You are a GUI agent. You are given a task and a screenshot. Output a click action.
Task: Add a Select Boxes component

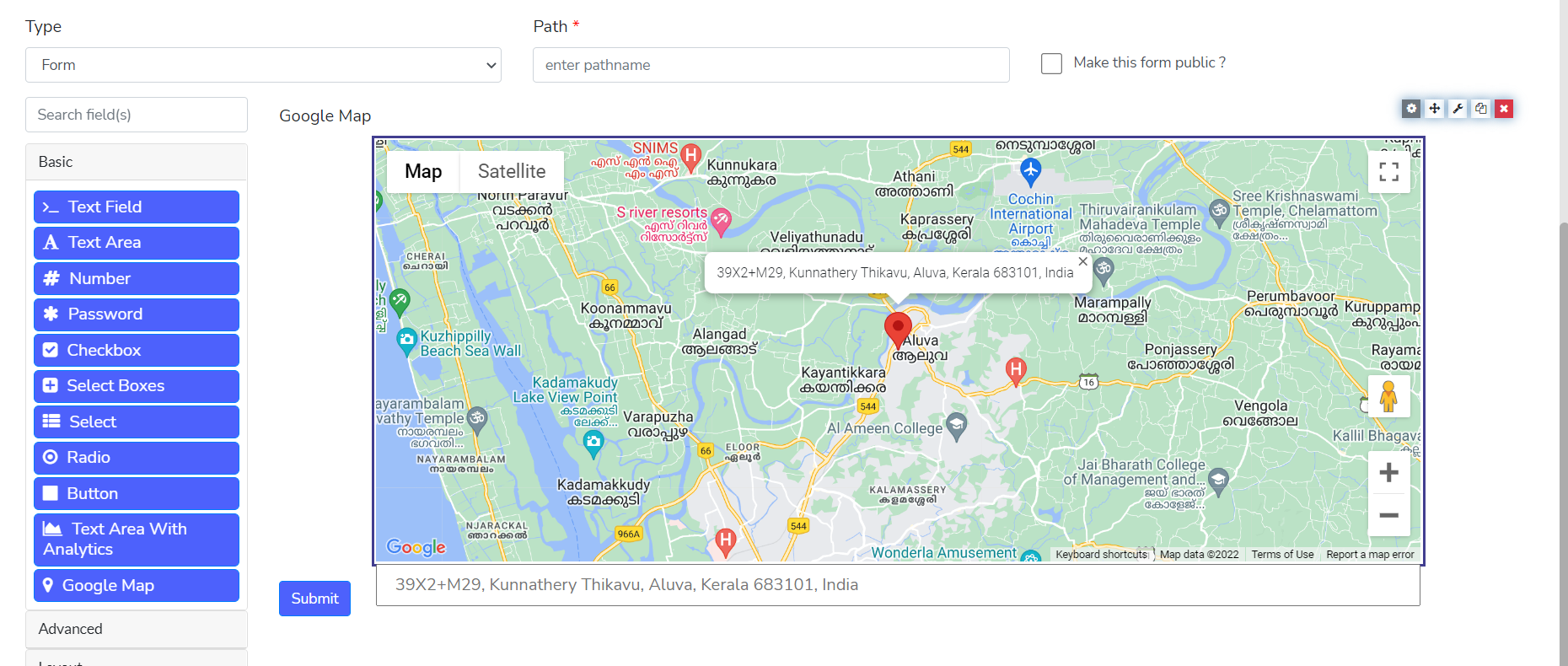pyautogui.click(x=137, y=386)
